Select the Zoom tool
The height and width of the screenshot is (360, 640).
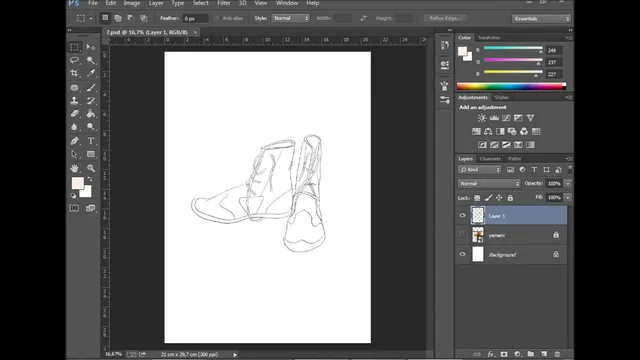coord(91,168)
